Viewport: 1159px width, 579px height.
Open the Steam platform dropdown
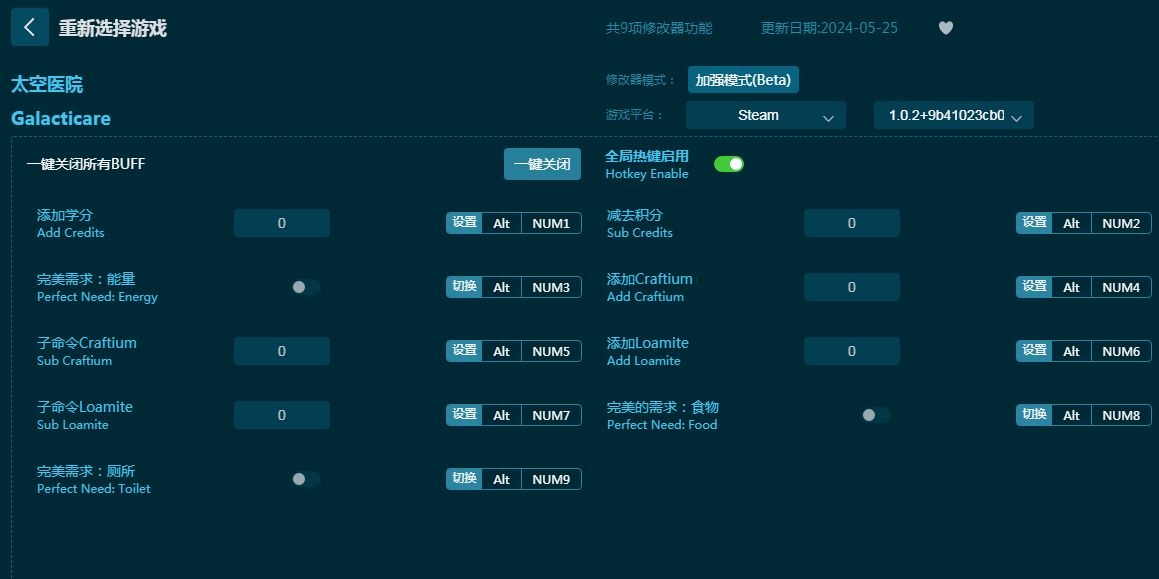(766, 115)
